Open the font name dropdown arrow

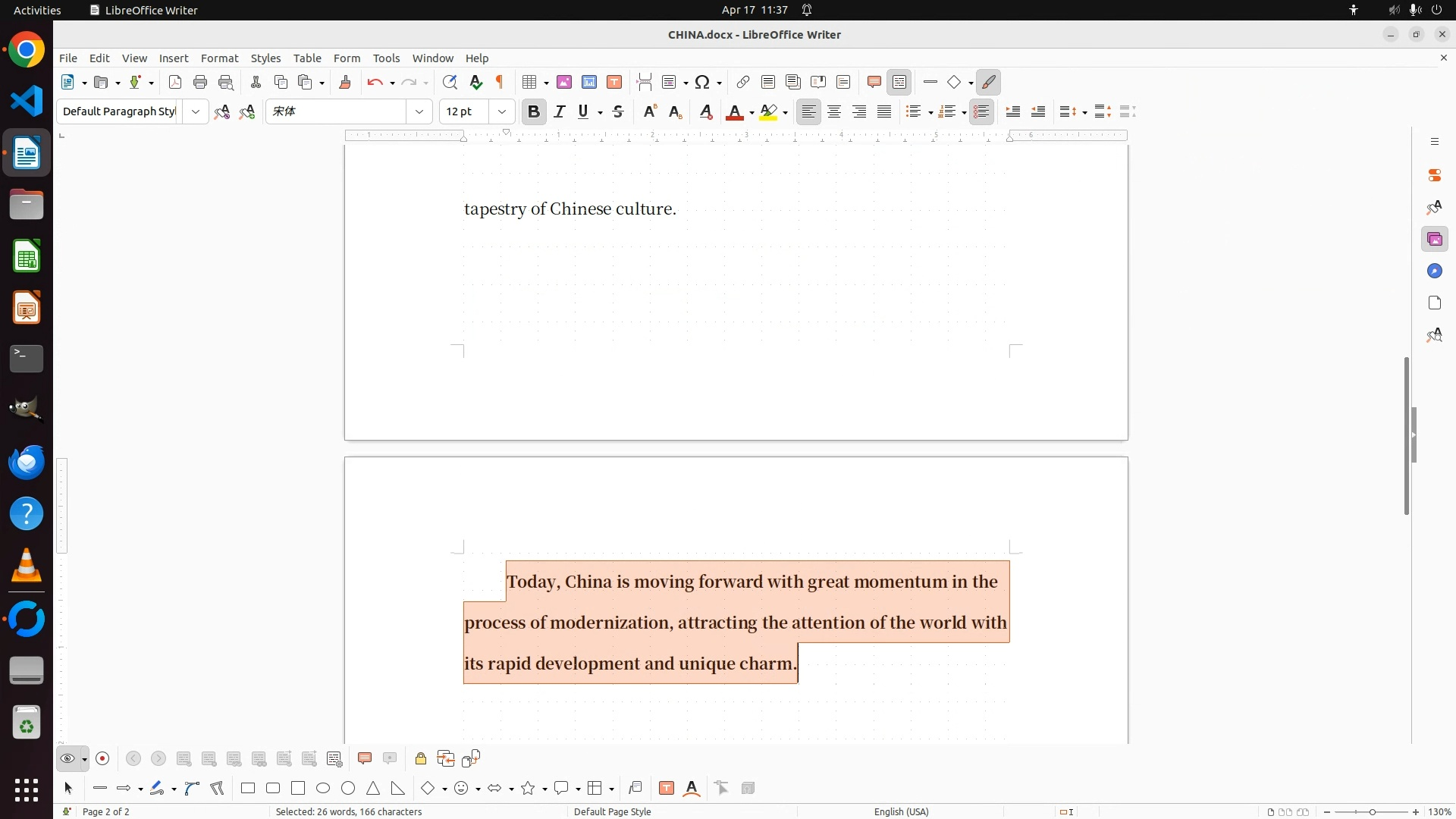click(419, 112)
